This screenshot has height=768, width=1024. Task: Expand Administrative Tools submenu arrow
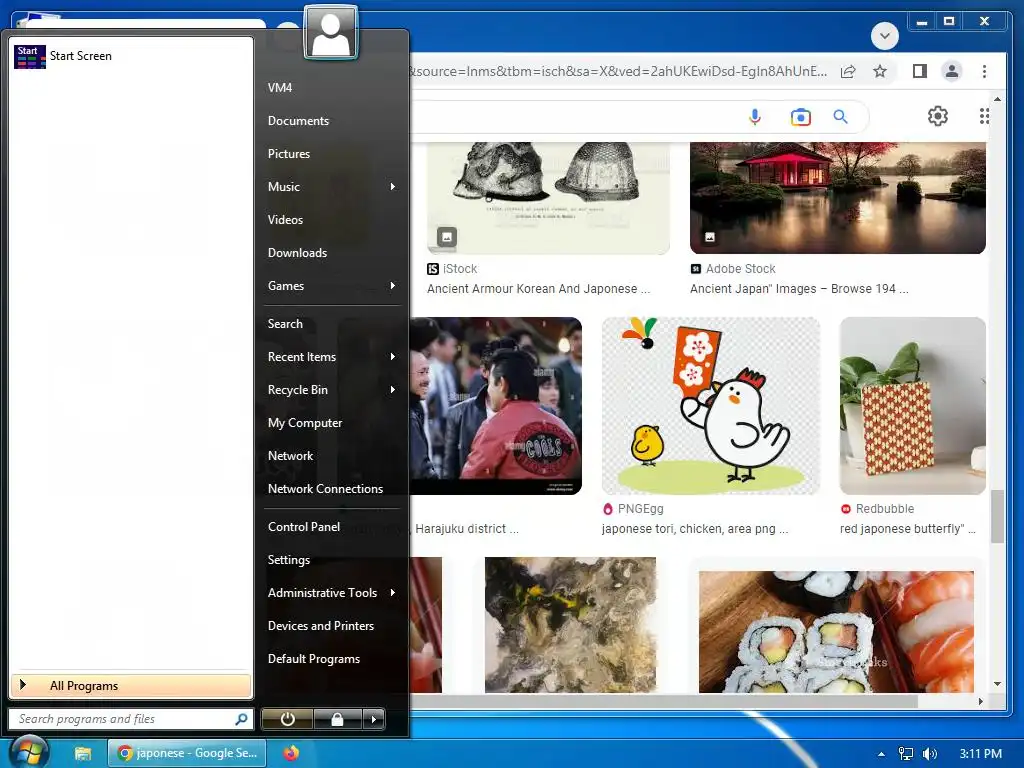pyautogui.click(x=392, y=593)
